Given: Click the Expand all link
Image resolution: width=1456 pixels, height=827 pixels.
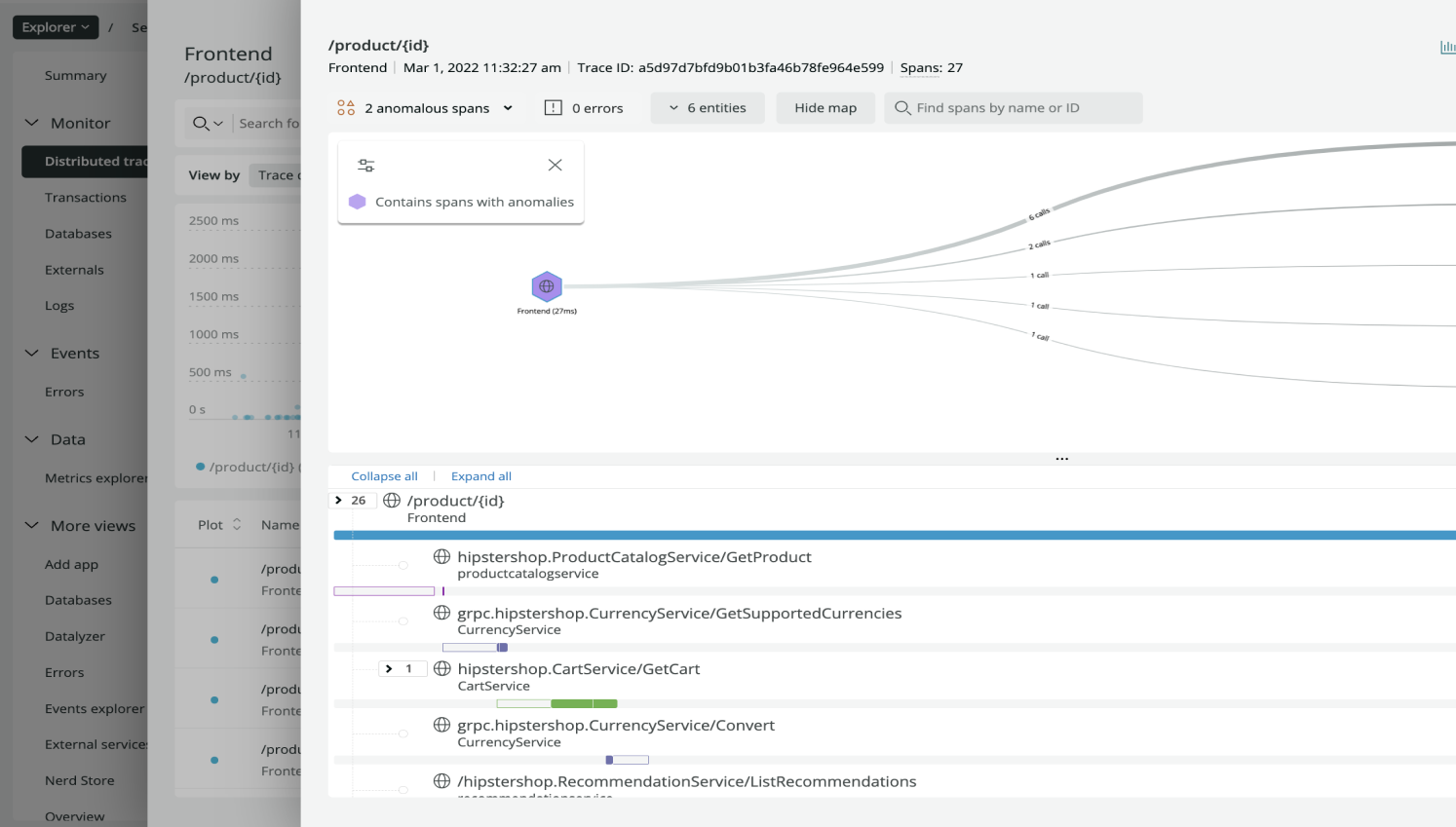Looking at the screenshot, I should pos(480,475).
